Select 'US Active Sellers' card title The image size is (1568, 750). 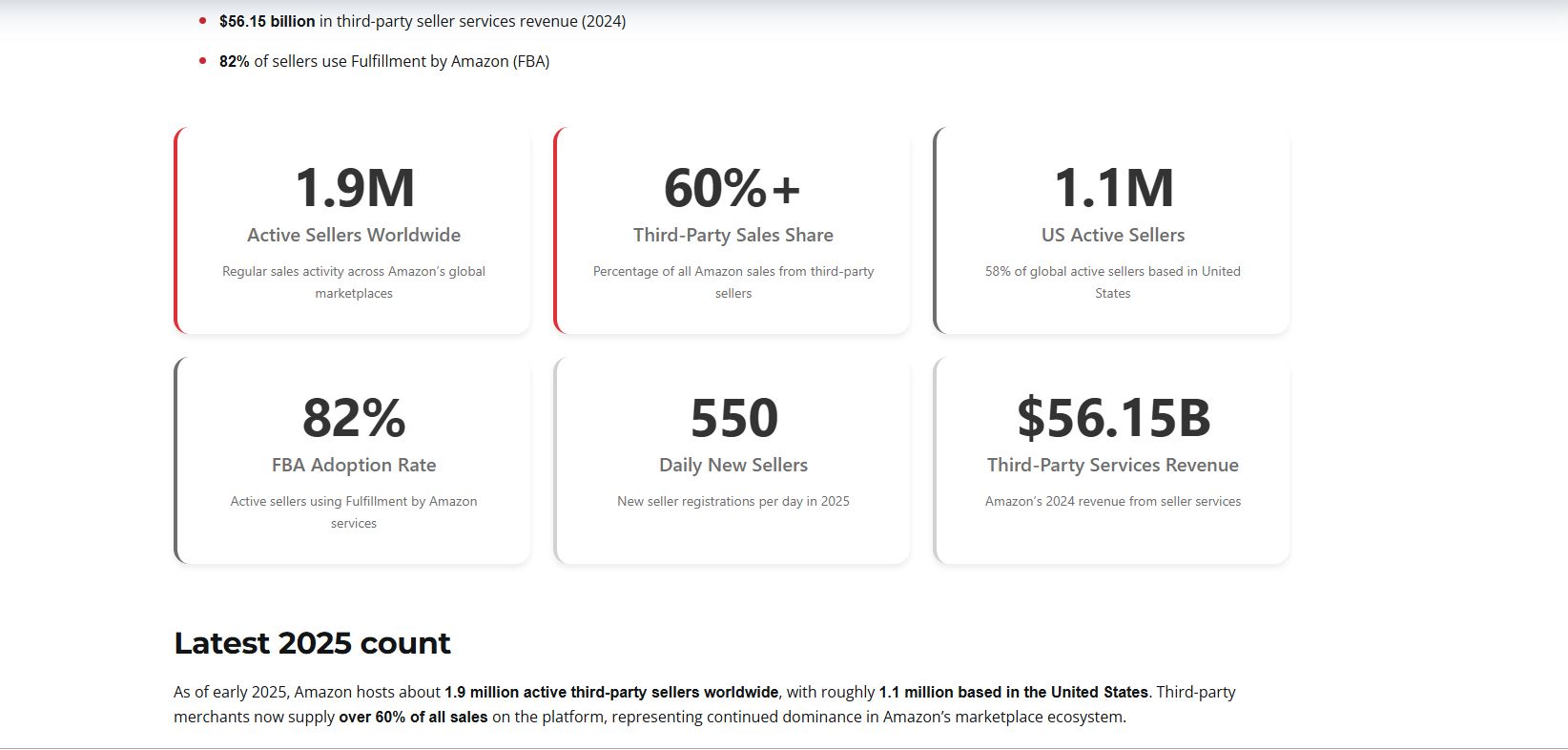[x=1113, y=235]
